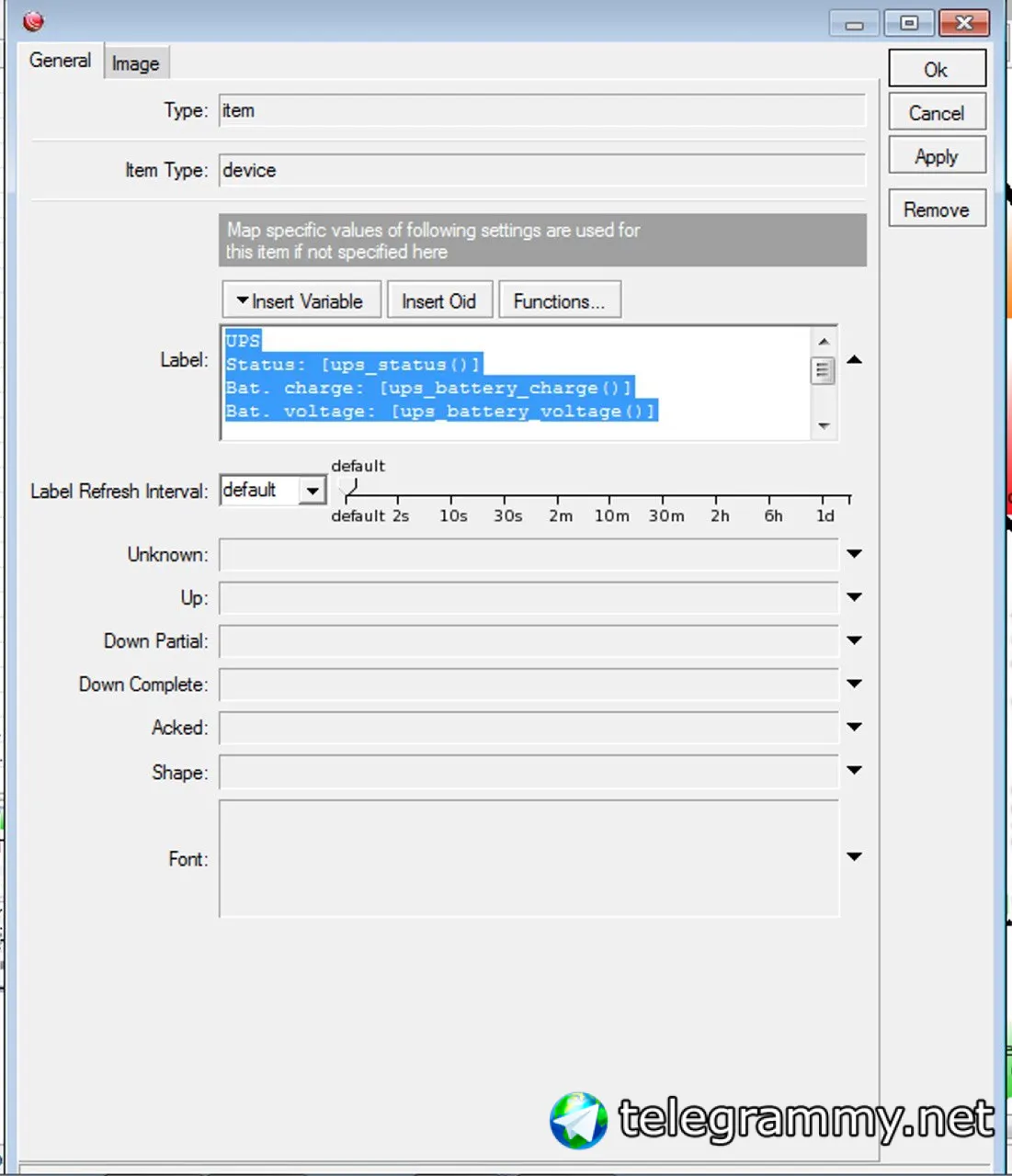Expand the Down Partial setting

point(854,640)
